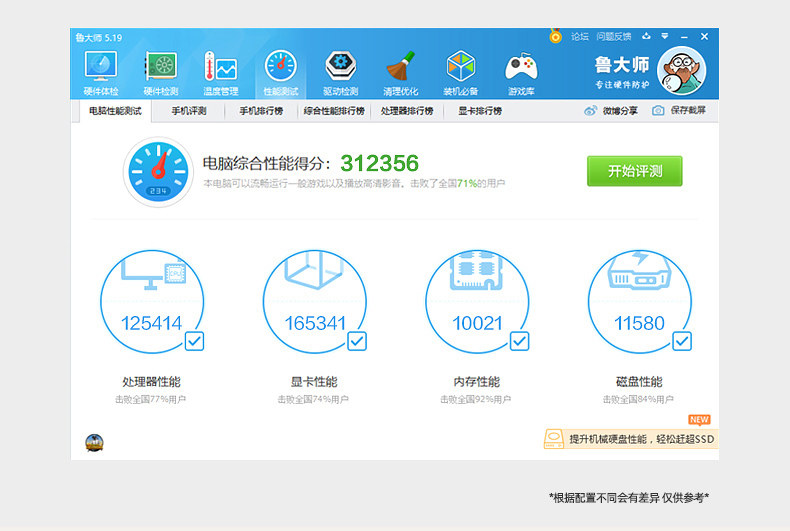
Task: Open the 游戏库 gamepad icon
Action: tap(521, 73)
